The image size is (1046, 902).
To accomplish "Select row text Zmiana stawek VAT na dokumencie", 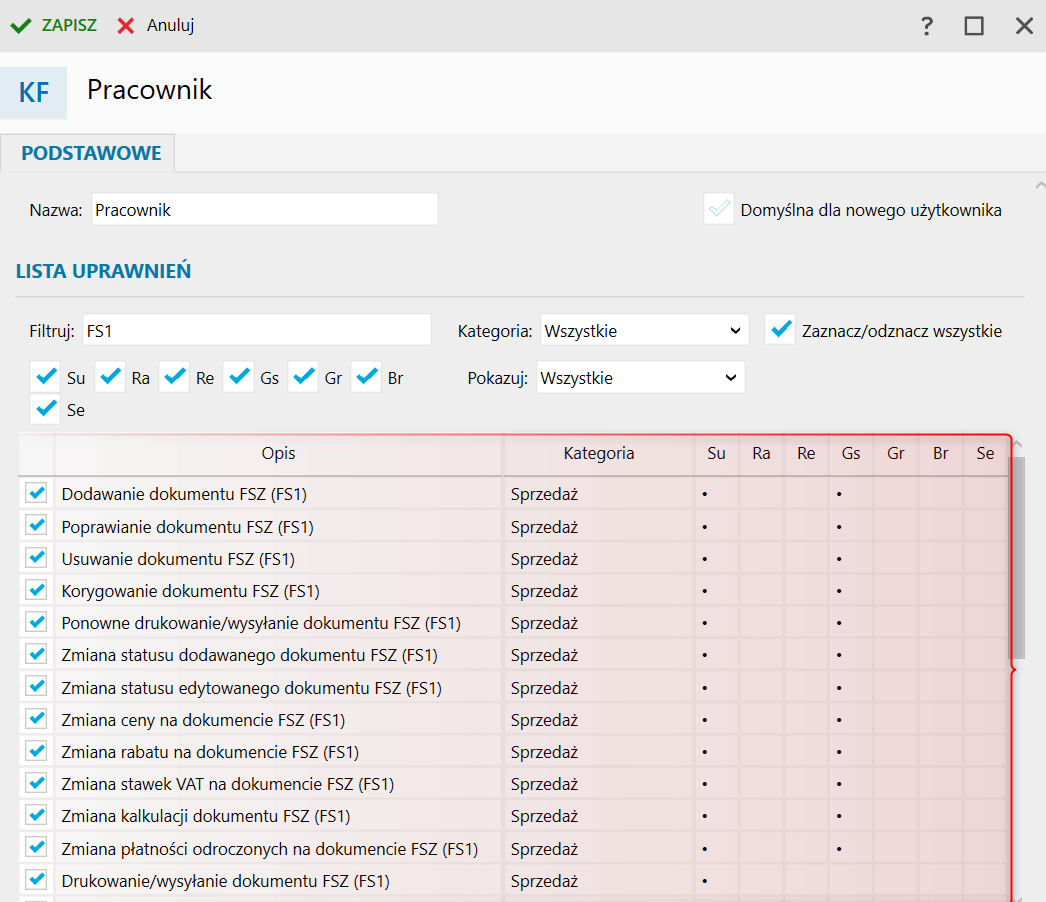I will click(227, 784).
